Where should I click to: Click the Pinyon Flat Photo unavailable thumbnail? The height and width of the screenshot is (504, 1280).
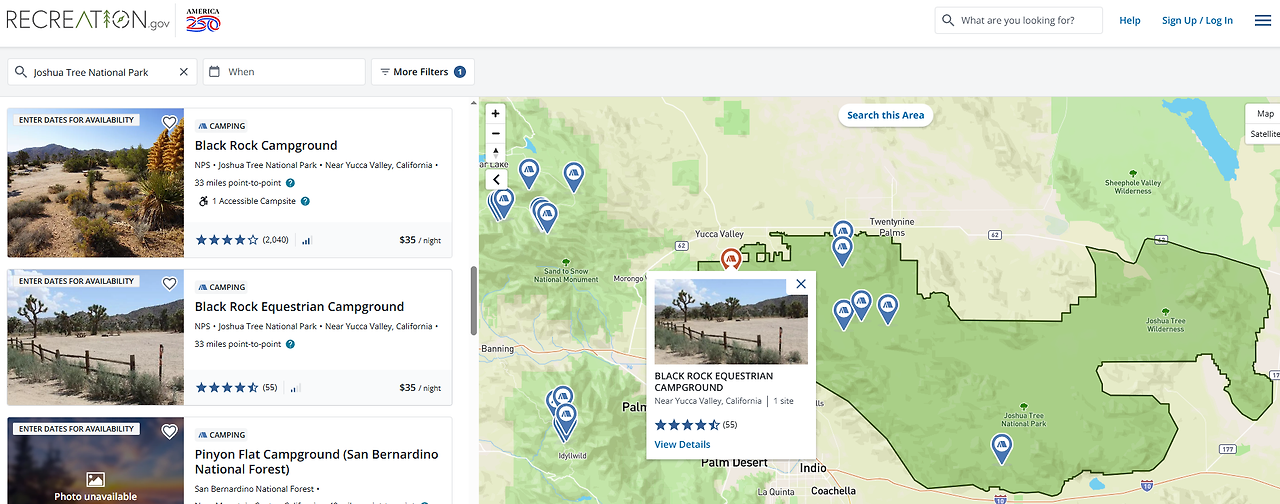96,460
